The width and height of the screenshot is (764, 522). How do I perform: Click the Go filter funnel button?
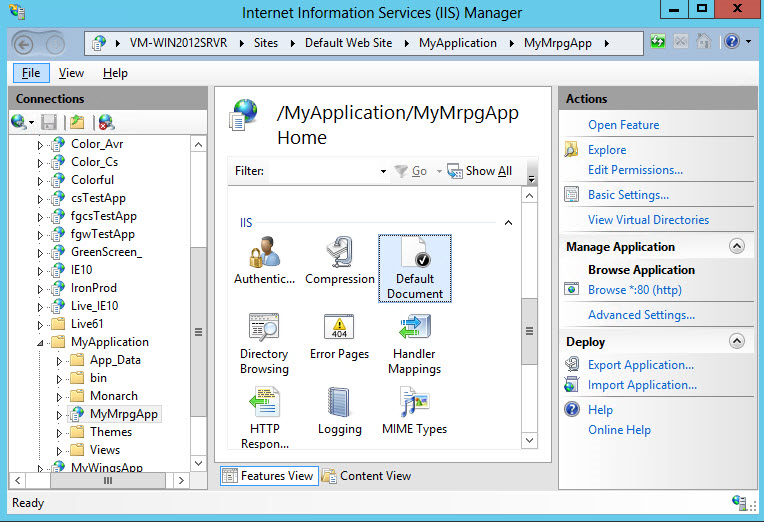pos(410,171)
